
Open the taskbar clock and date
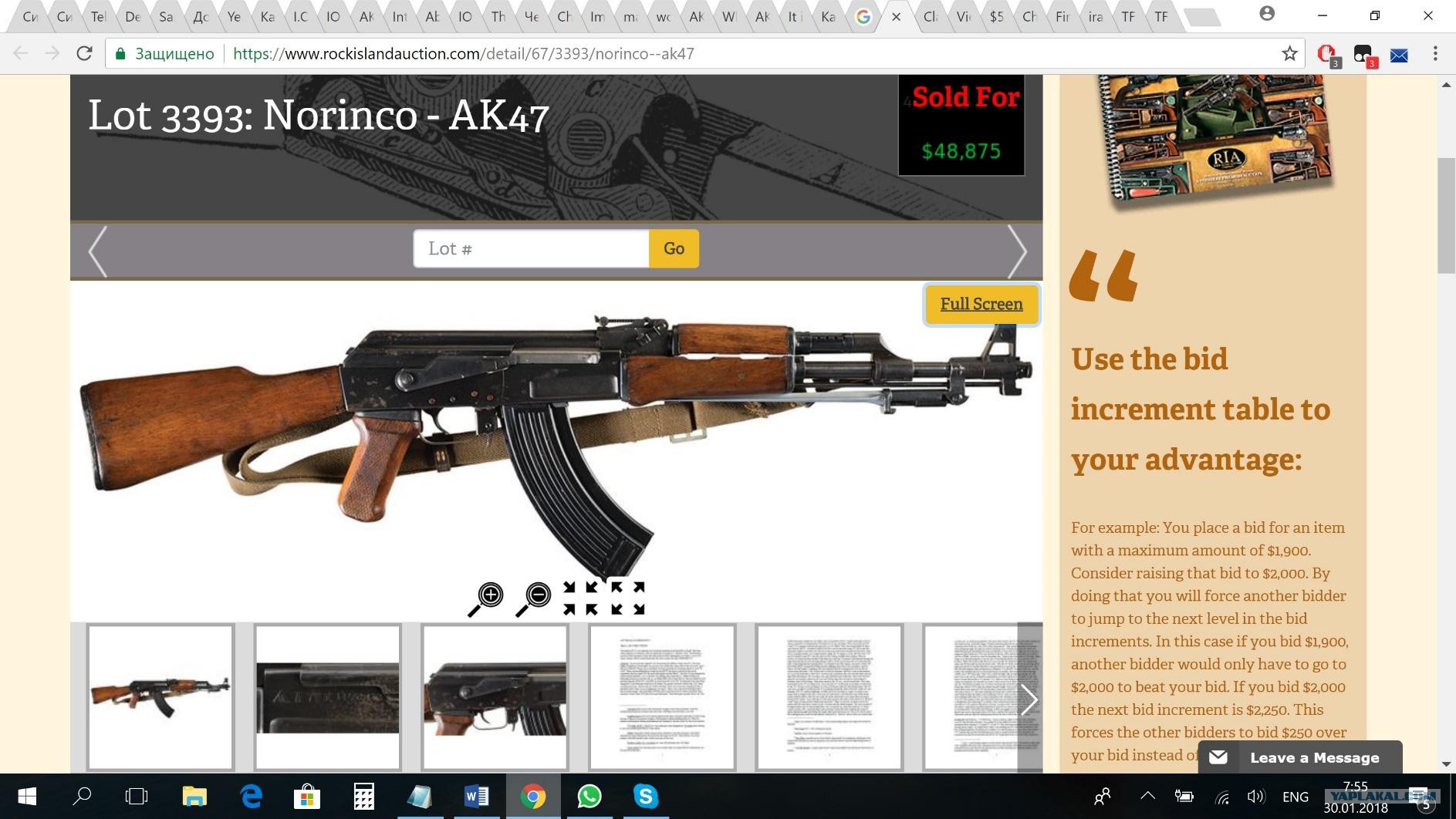[1356, 797]
